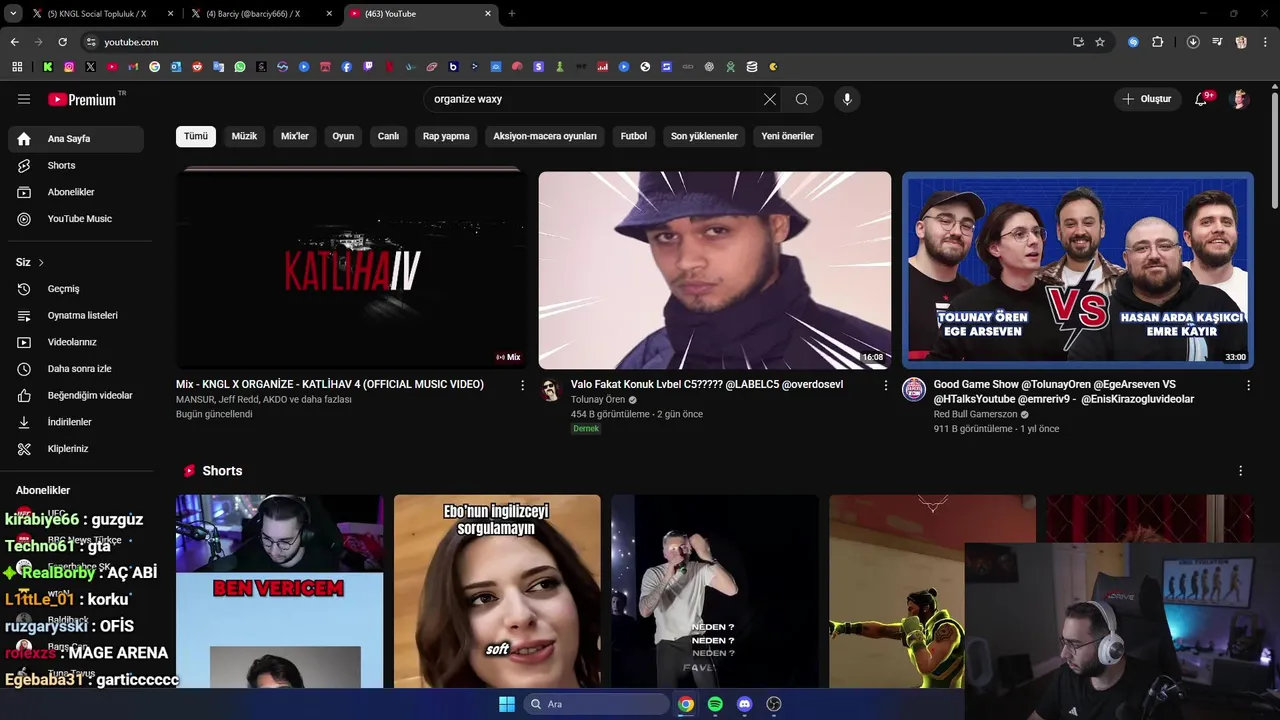Open the Windows Start menu
The width and height of the screenshot is (1280, 720).
pos(507,704)
